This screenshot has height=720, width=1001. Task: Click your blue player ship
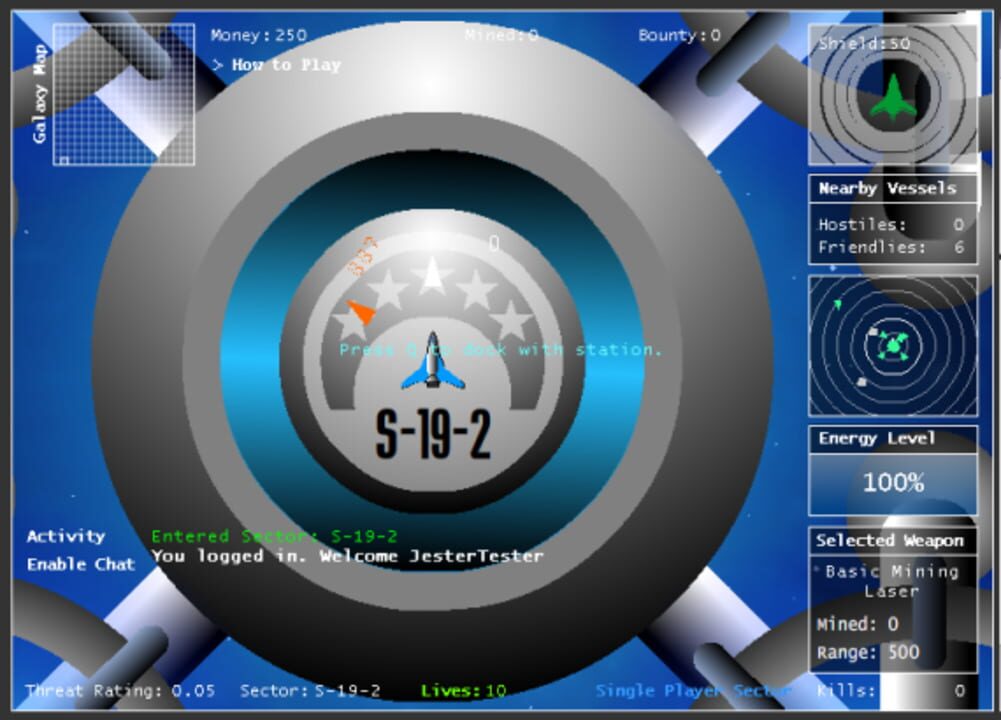[x=433, y=365]
